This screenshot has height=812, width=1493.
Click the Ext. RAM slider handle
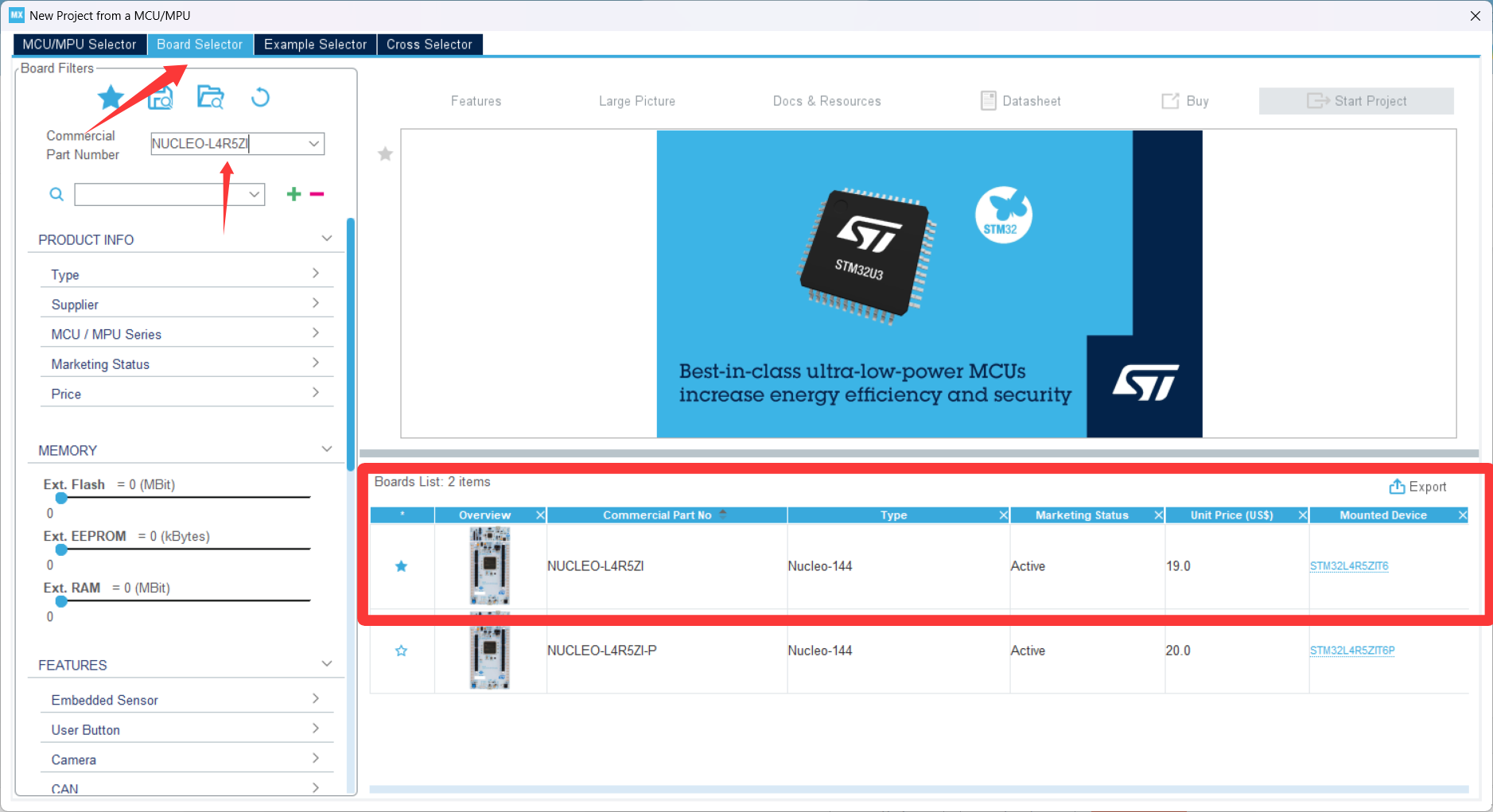coord(61,601)
